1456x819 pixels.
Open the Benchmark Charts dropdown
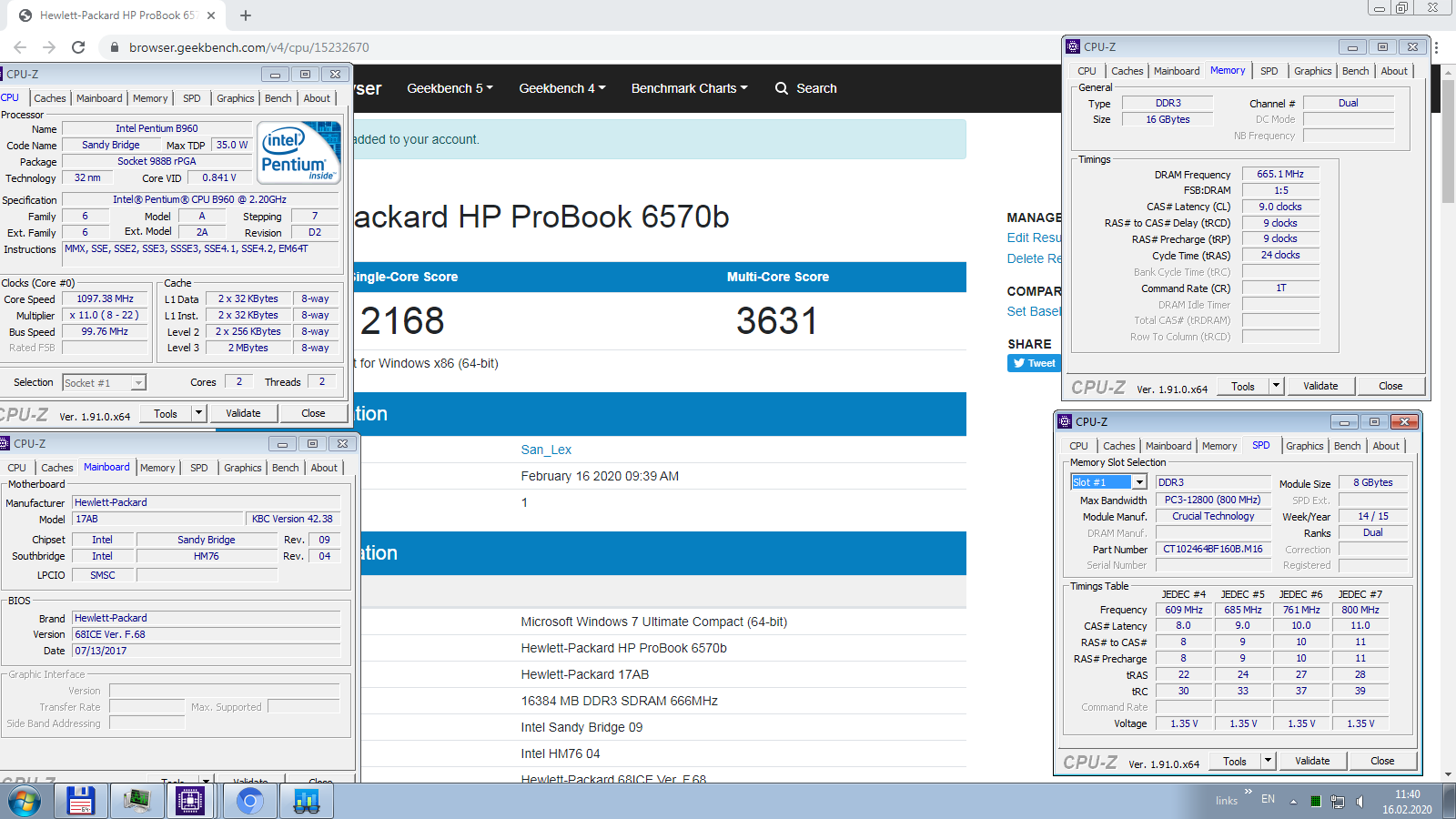click(689, 88)
